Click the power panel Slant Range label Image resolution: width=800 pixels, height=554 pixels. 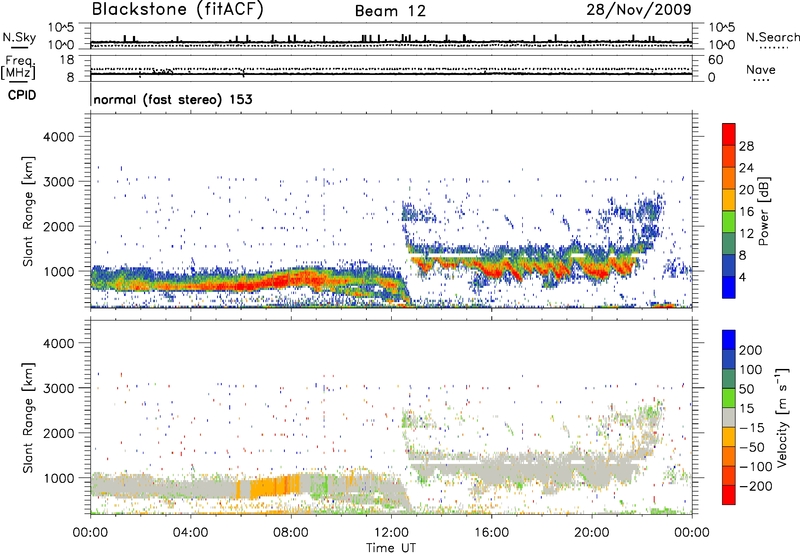(28, 211)
